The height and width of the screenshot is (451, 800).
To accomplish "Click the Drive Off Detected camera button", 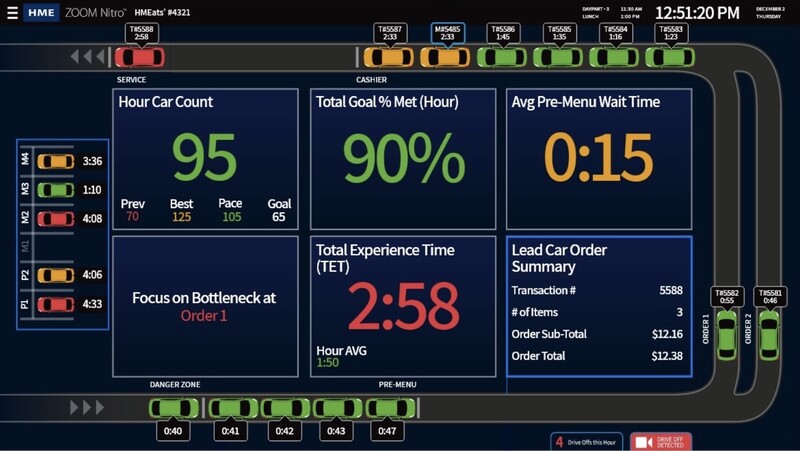I will (x=660, y=441).
